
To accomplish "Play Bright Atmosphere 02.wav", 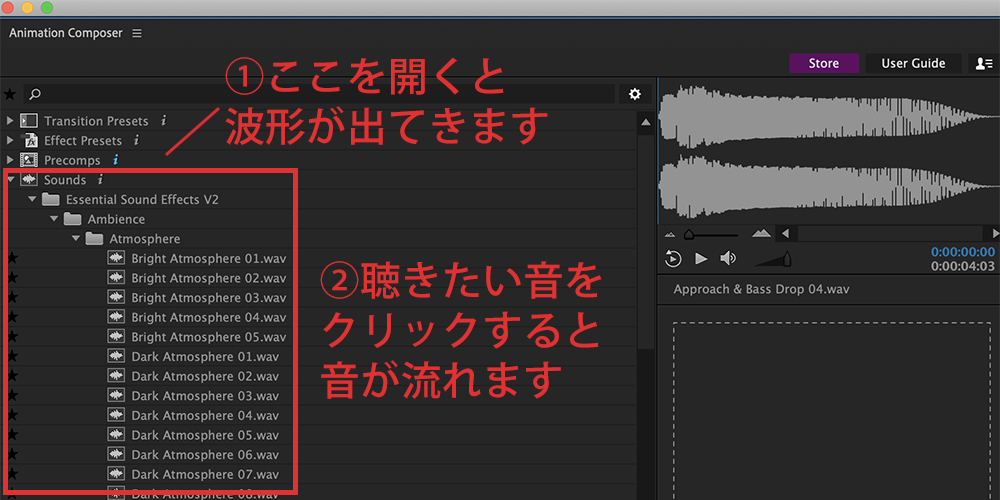I will coord(209,278).
